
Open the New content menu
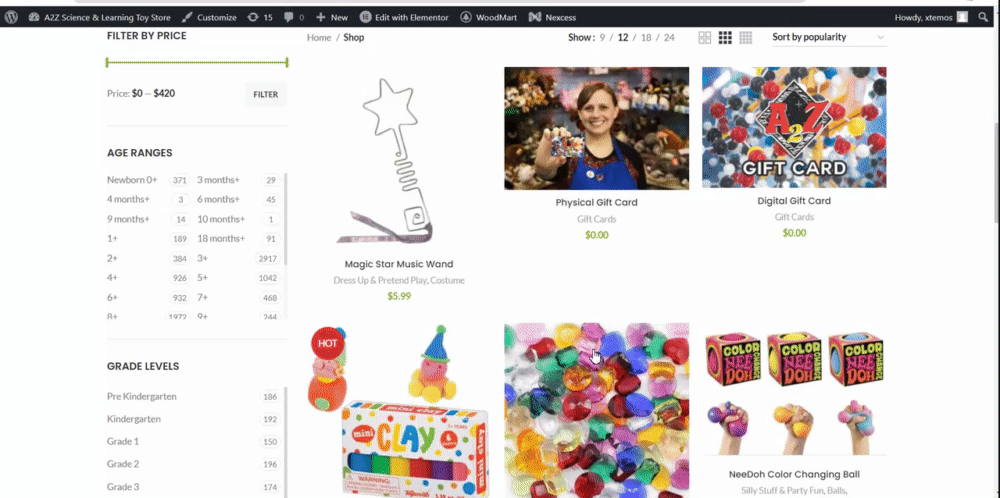click(332, 17)
